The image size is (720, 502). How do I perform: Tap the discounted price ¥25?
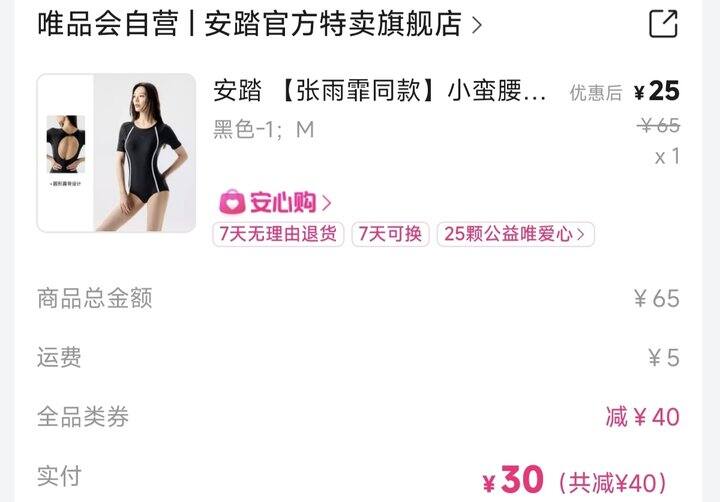click(x=656, y=91)
